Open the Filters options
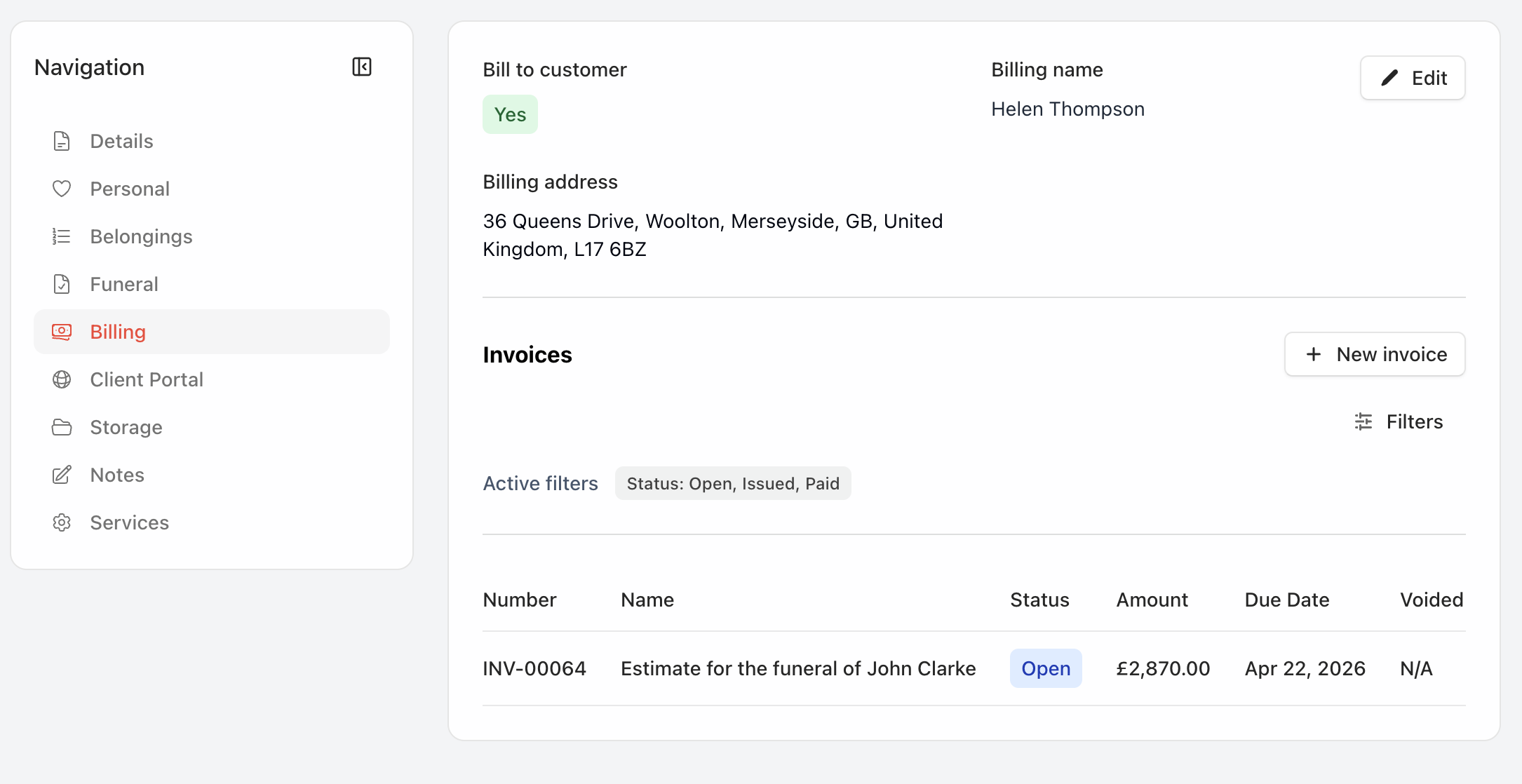The height and width of the screenshot is (784, 1522). tap(1398, 421)
